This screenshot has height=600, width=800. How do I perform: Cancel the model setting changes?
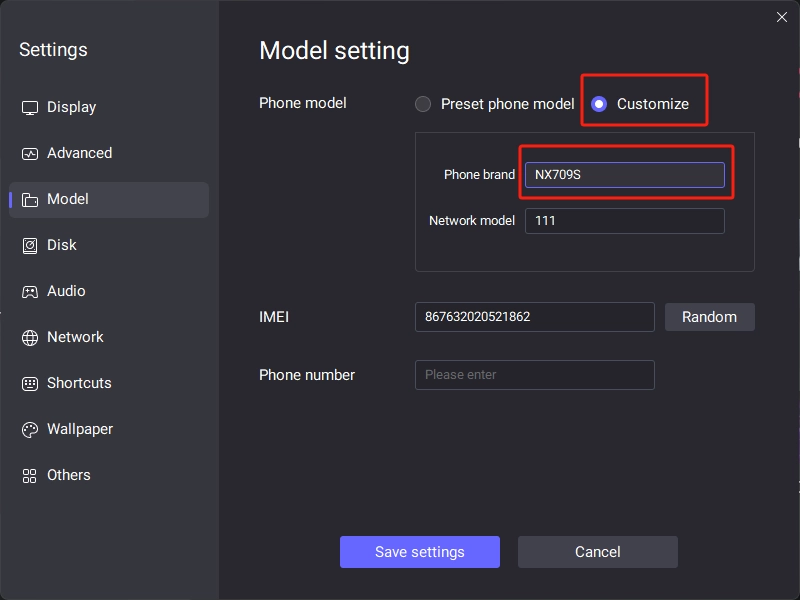(x=597, y=552)
